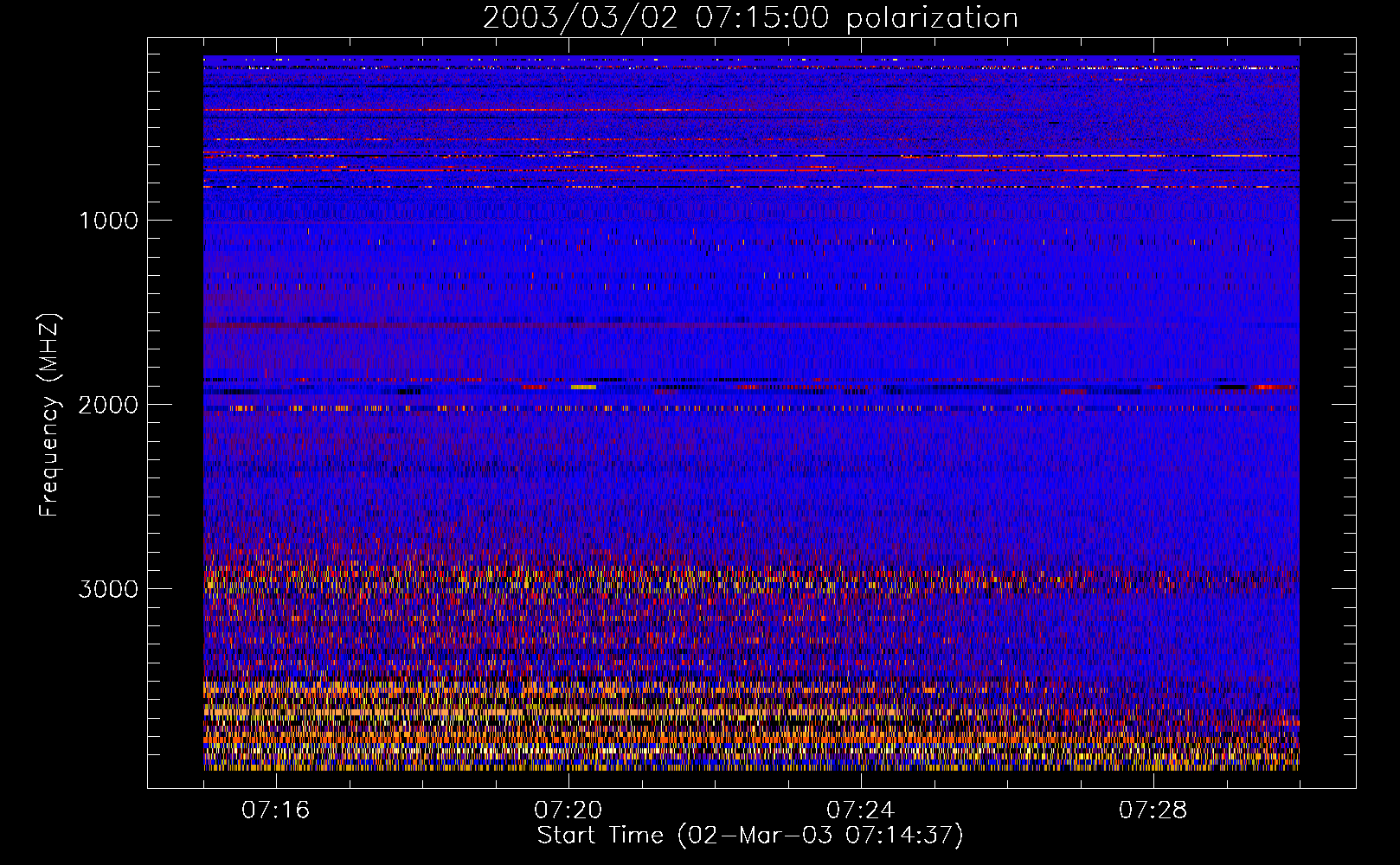Click the yellow burst segment near 1900 MHz
The width and height of the screenshot is (1400, 865).
tap(583, 387)
